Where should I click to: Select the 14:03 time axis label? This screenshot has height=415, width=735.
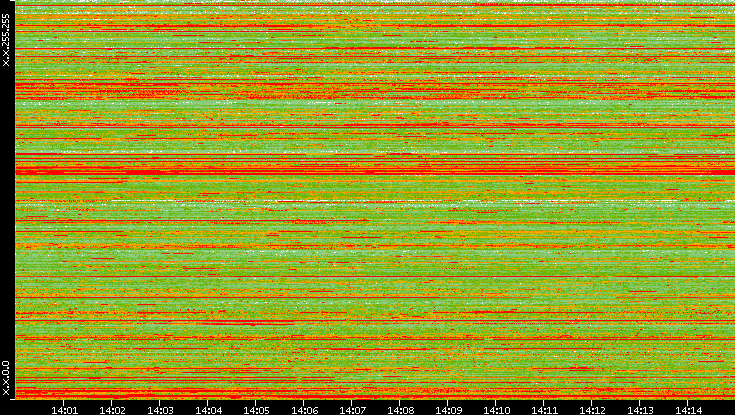click(160, 410)
